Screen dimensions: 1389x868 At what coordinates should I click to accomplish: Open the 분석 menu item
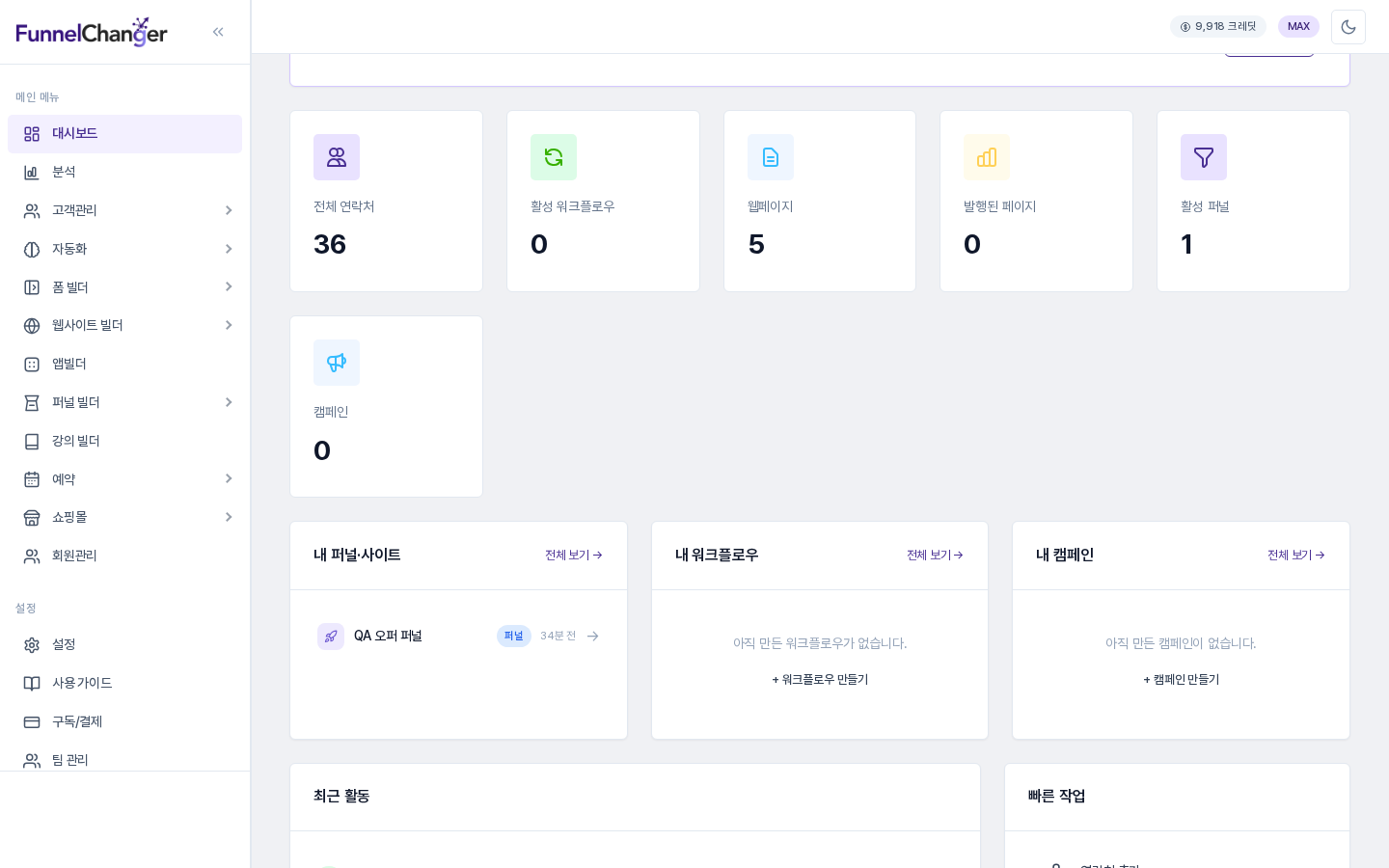125,173
